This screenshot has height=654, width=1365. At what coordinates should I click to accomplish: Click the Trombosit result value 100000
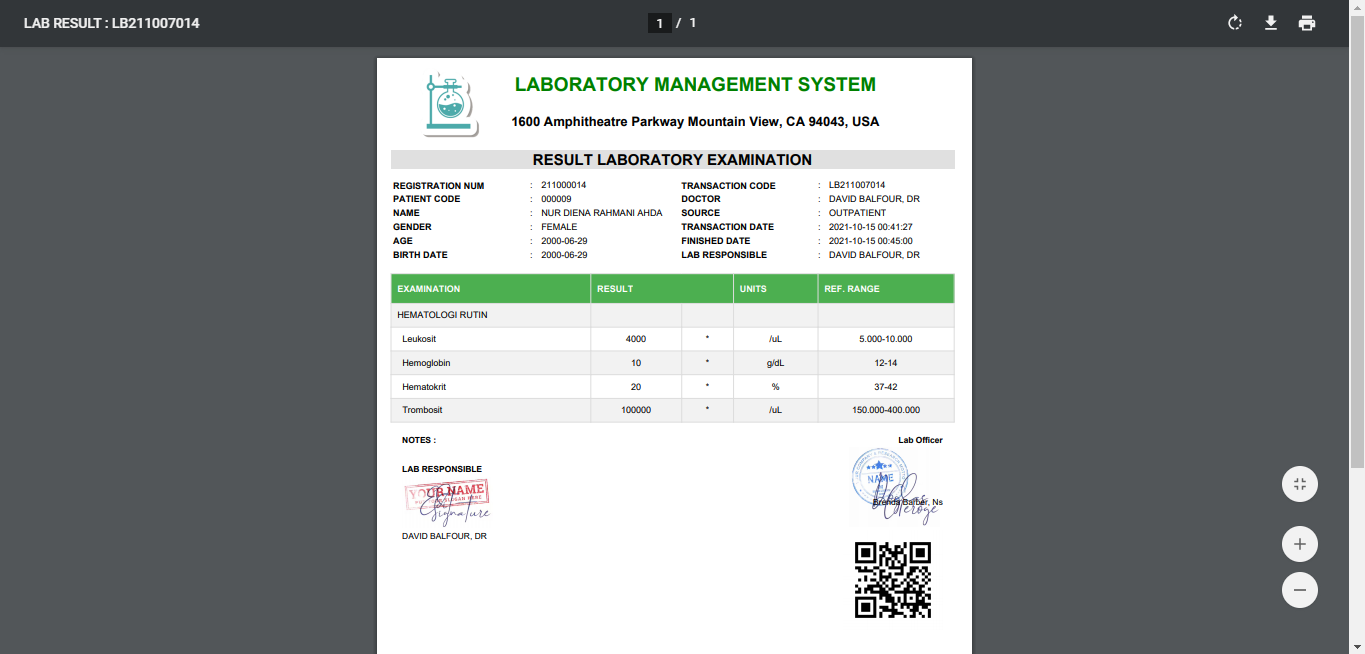(636, 410)
